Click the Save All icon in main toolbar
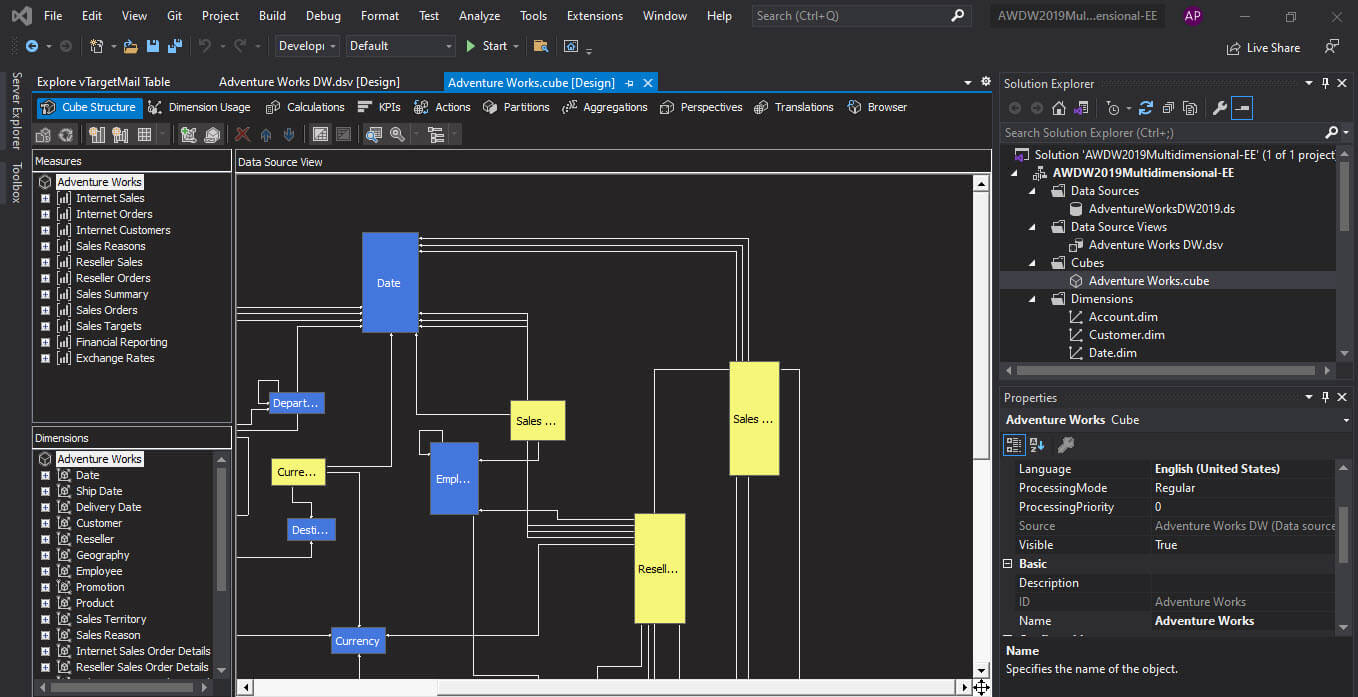Viewport: 1358px width, 697px height. (x=175, y=46)
